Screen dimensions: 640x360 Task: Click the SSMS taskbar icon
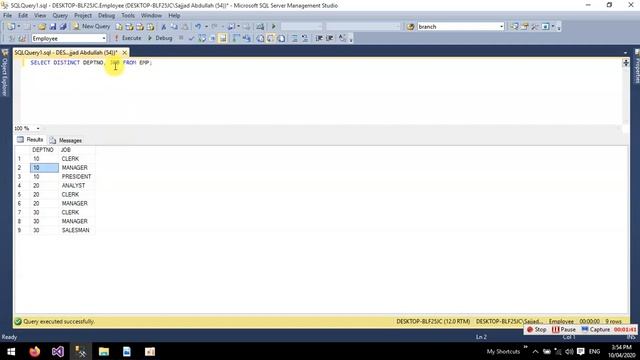(x=80, y=351)
